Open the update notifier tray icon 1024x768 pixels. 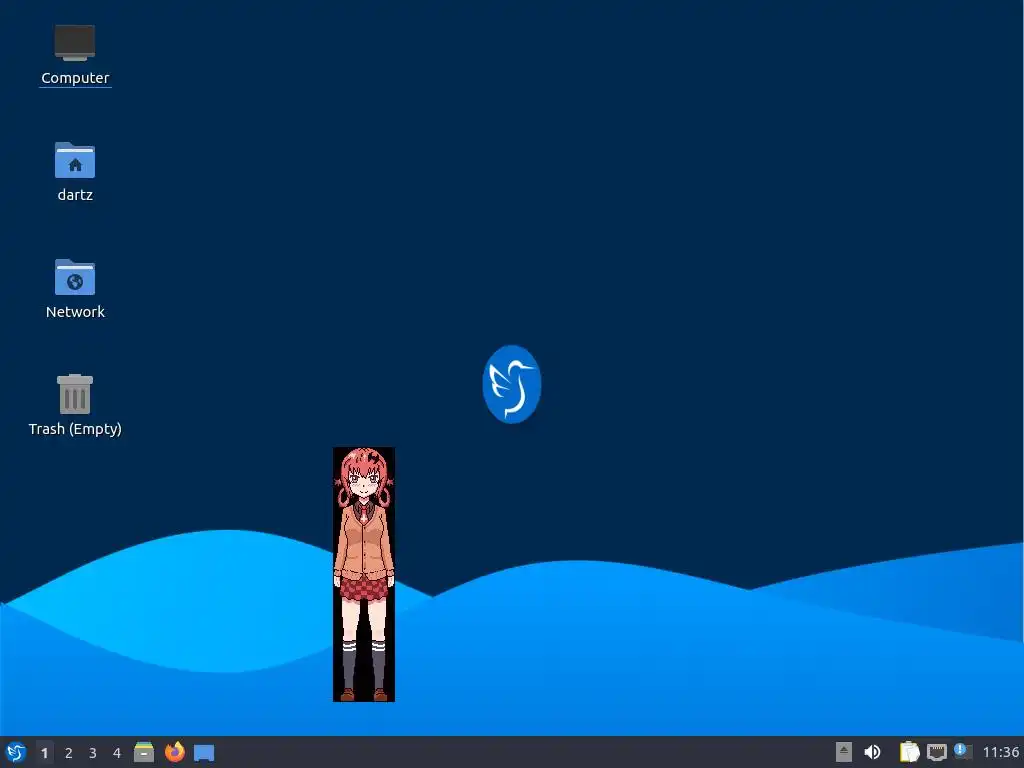coord(963,752)
